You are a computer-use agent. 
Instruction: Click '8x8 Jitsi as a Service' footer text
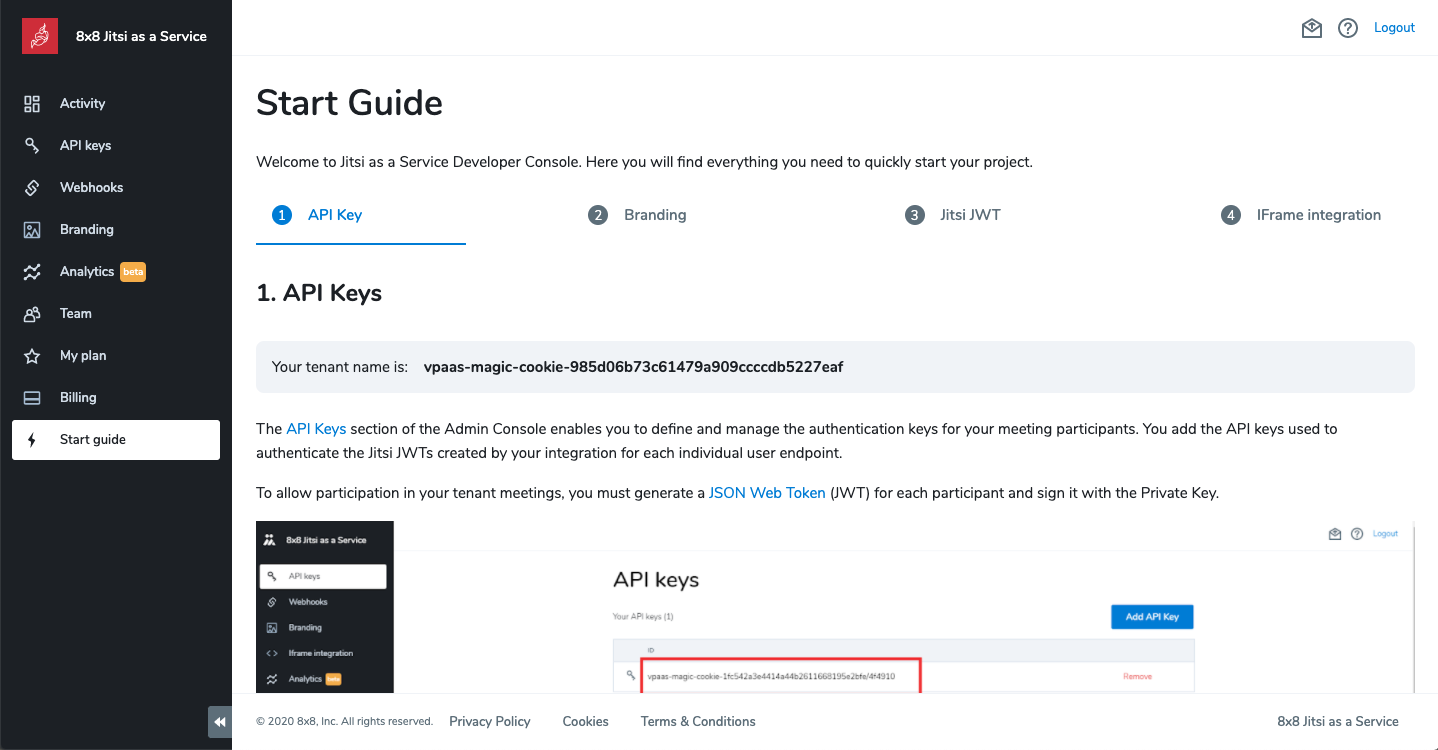pos(1338,722)
